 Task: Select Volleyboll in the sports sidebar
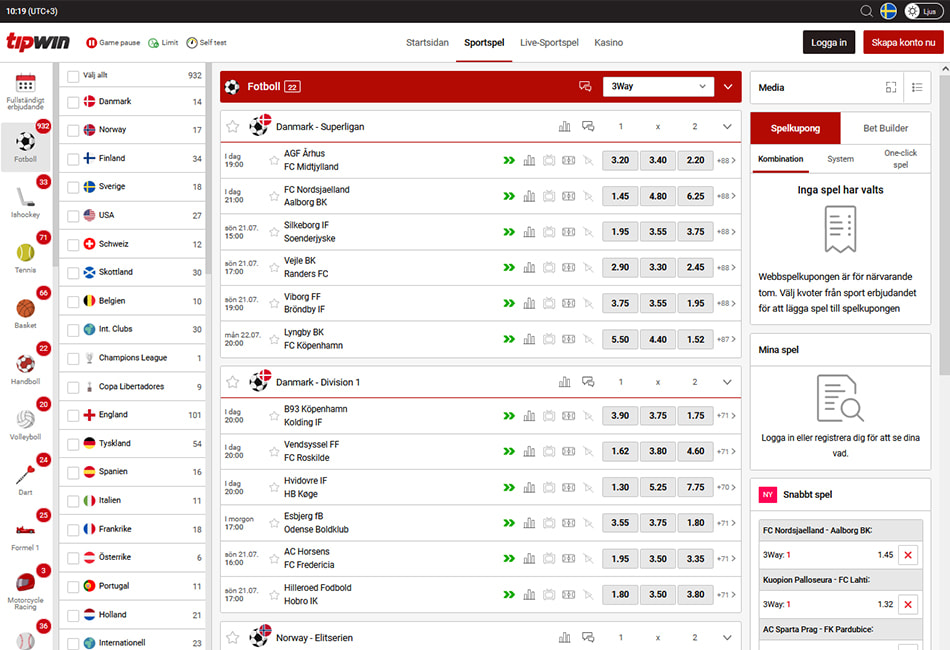coord(25,424)
